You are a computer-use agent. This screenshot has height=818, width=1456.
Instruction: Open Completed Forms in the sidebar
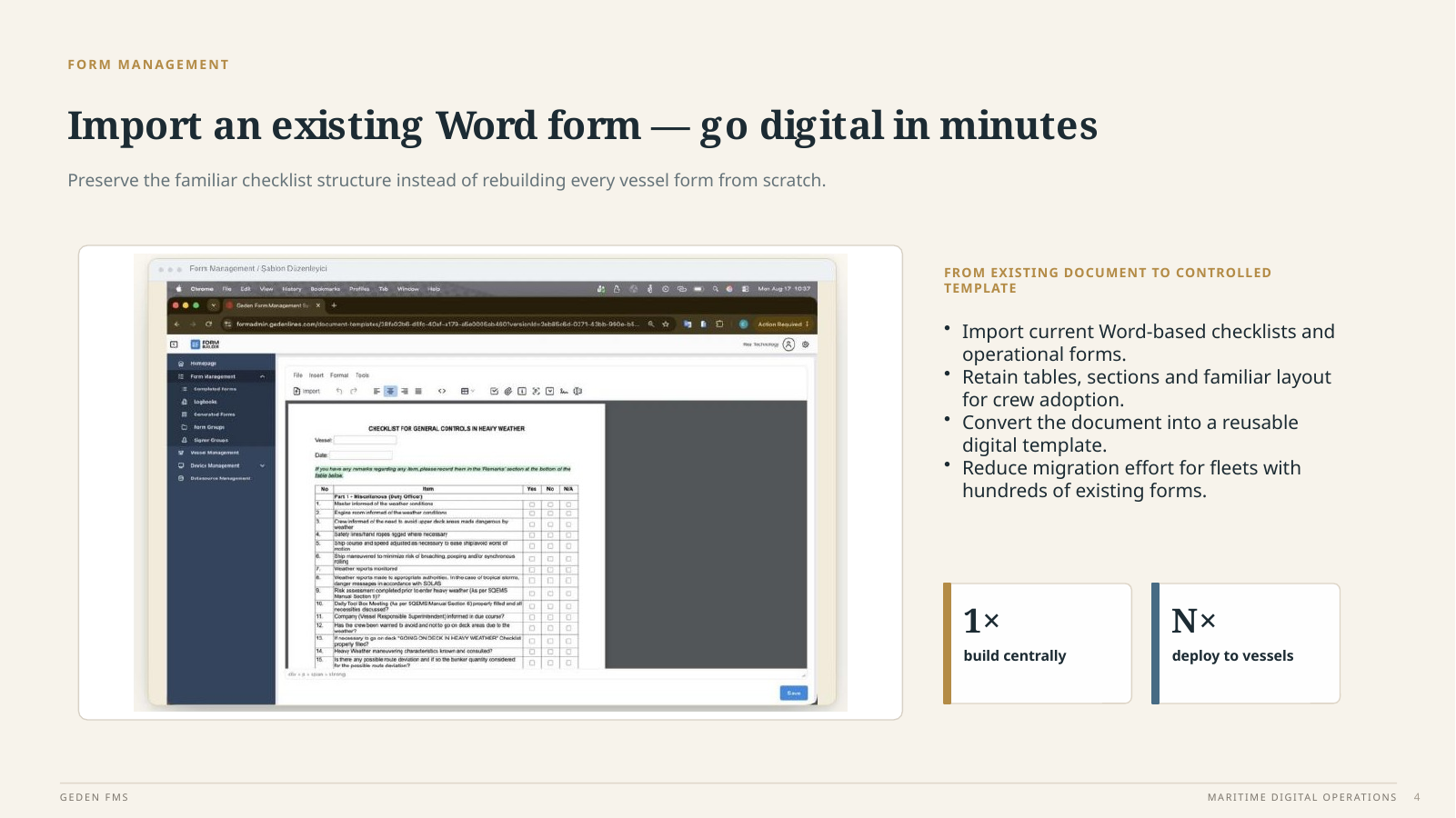(x=215, y=389)
